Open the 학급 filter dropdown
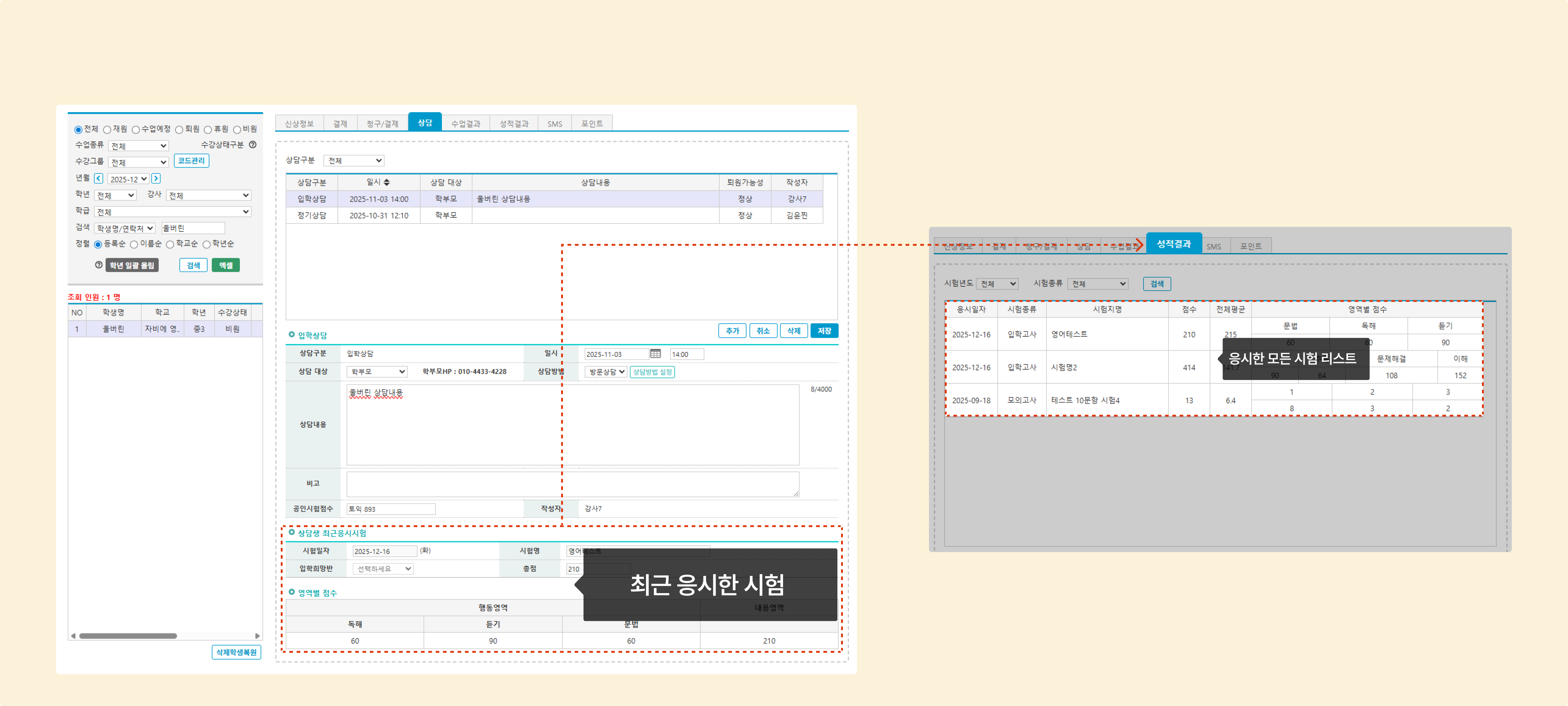Screen dimensions: 1568x706 coord(172,212)
